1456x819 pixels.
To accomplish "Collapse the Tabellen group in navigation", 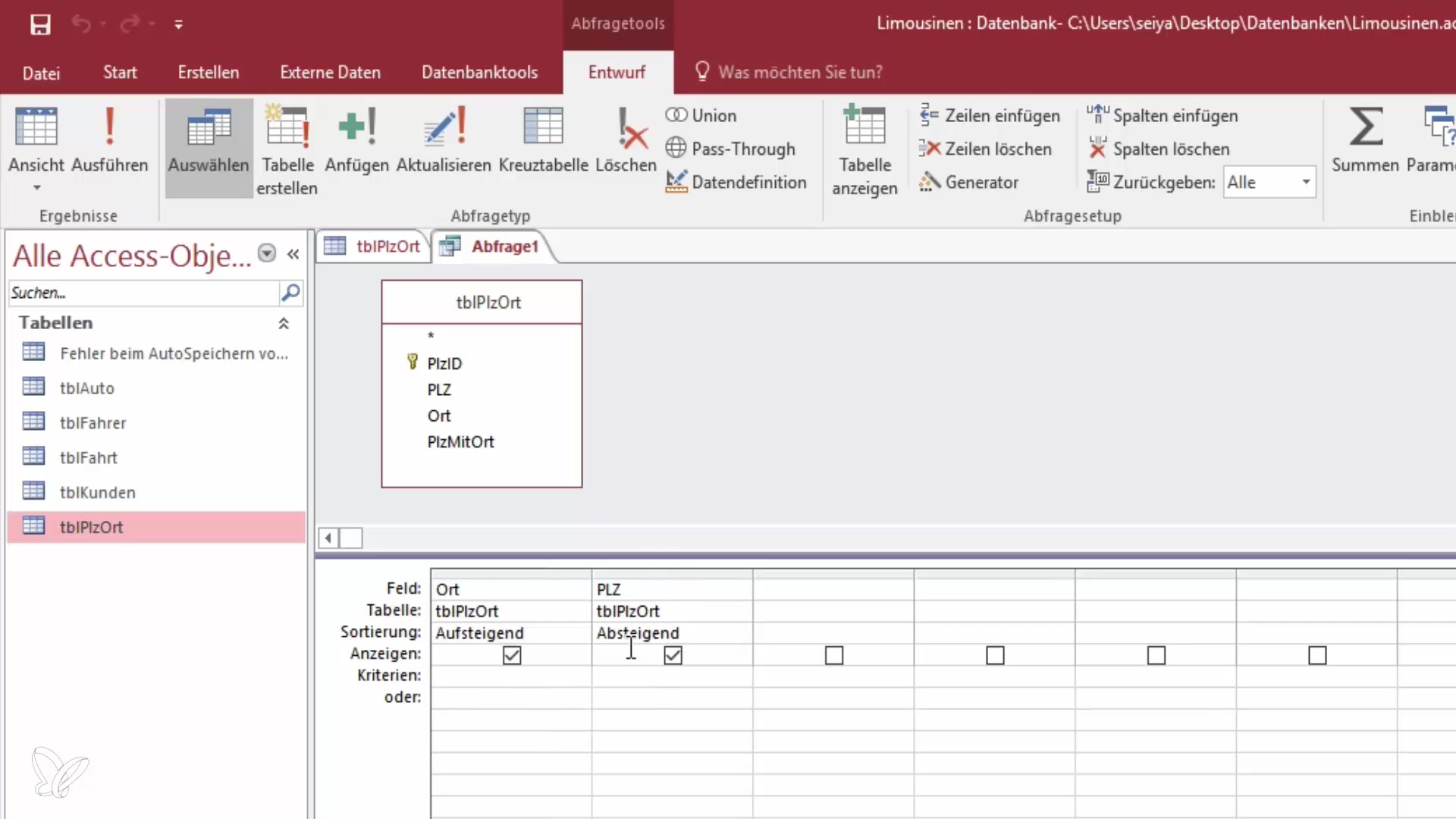I will click(x=284, y=324).
